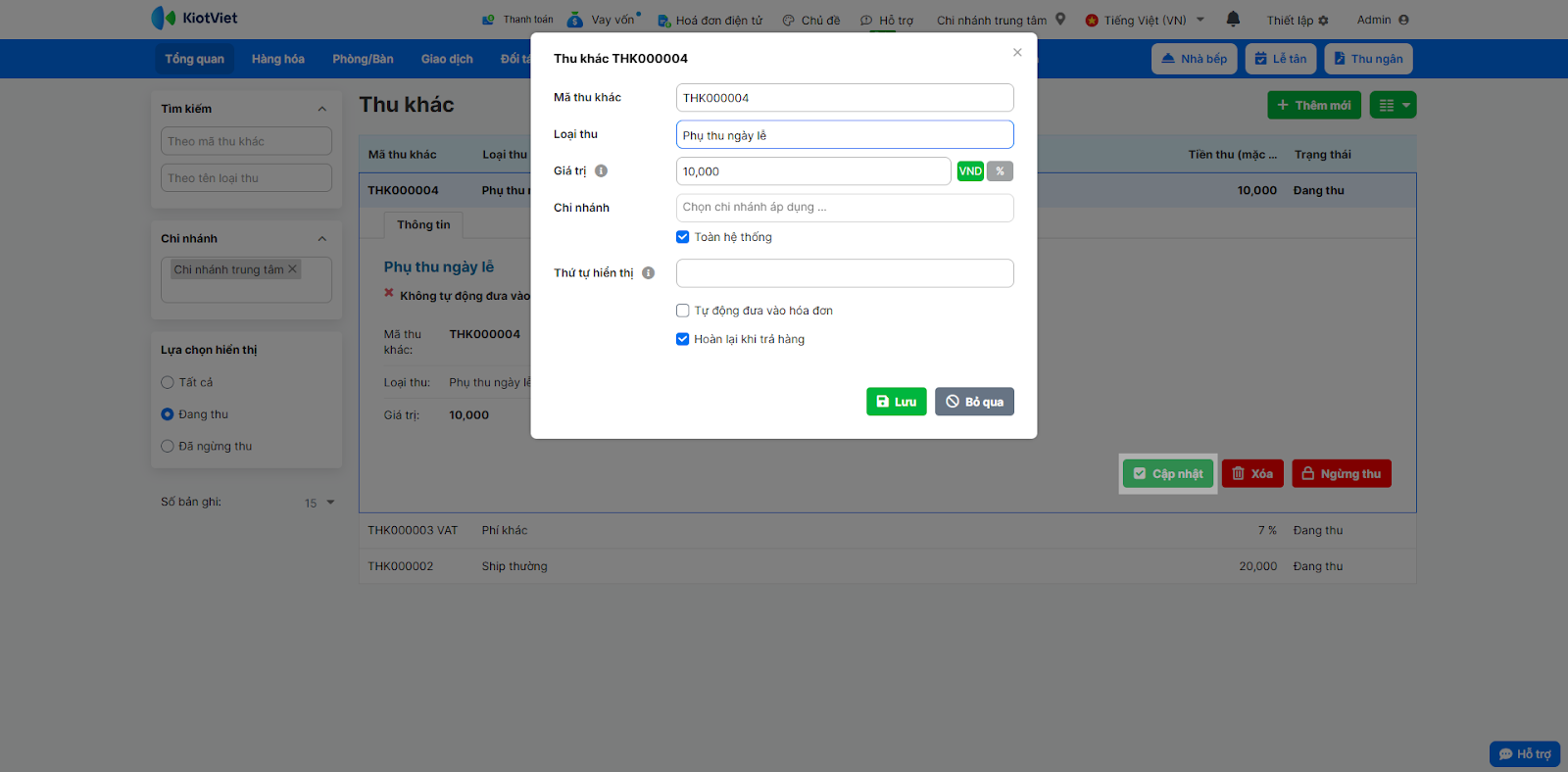Open Hỗ trợ chat bubble at bottom right
Image resolution: width=1568 pixels, height=772 pixels.
[1525, 754]
